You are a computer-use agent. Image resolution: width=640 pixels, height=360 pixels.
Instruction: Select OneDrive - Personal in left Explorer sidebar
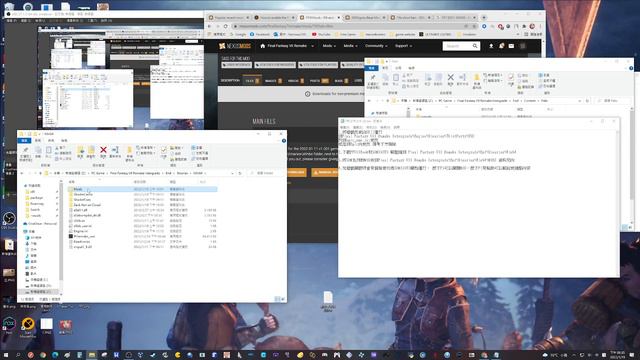(x=40, y=224)
